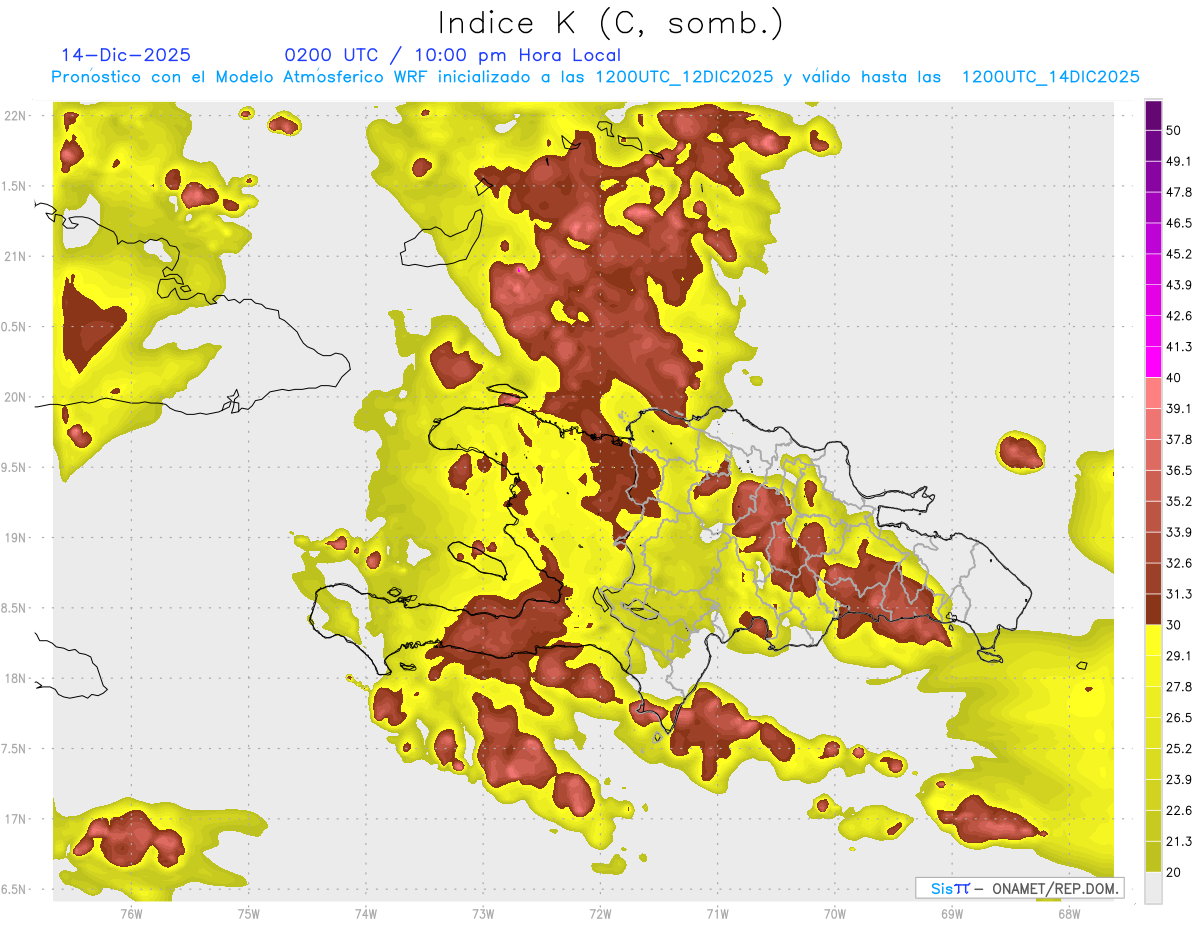Pick the bright yellow swatch between 29.1 and 30

pos(1154,640)
